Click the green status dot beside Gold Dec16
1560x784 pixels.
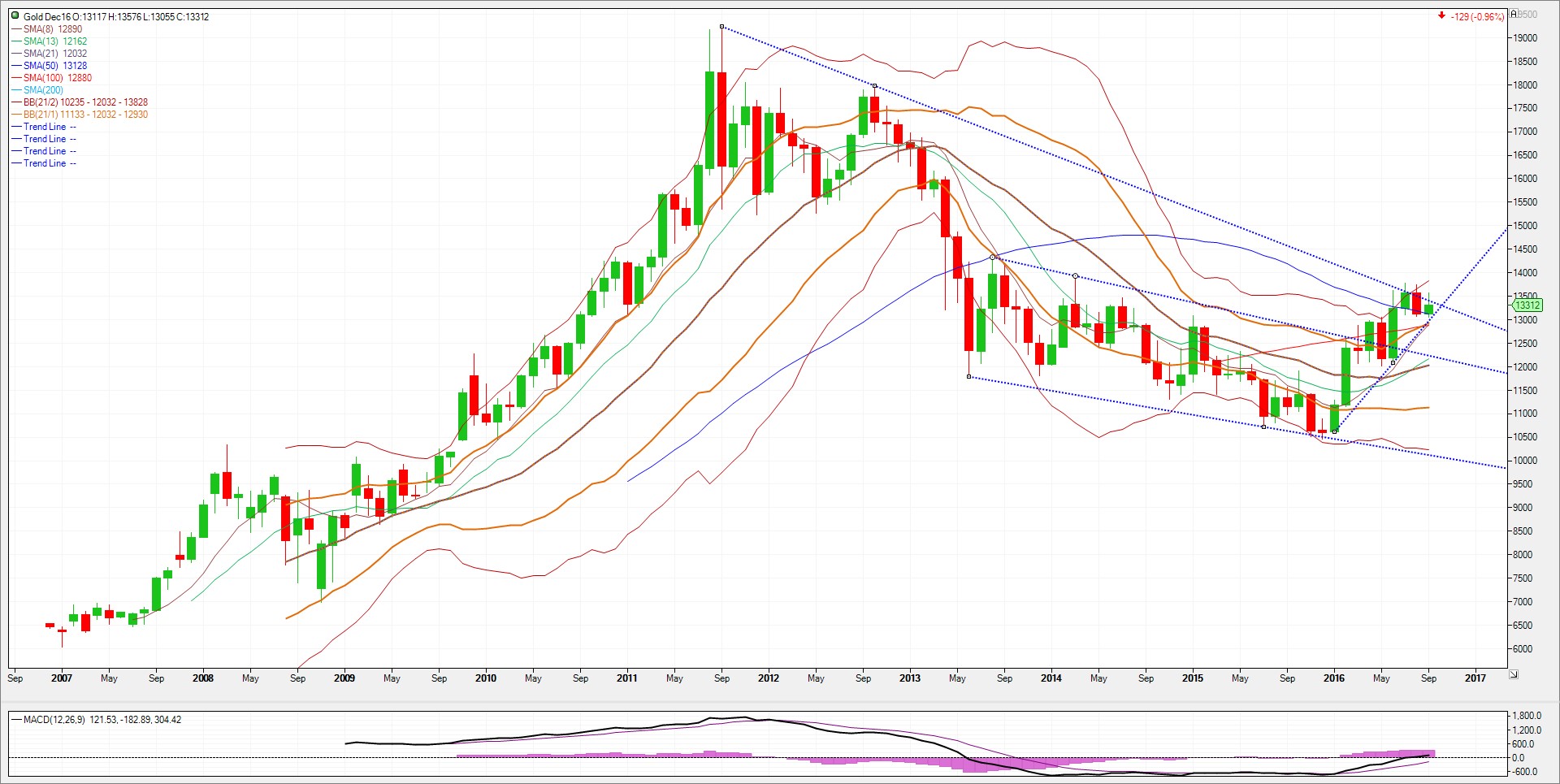15,16
